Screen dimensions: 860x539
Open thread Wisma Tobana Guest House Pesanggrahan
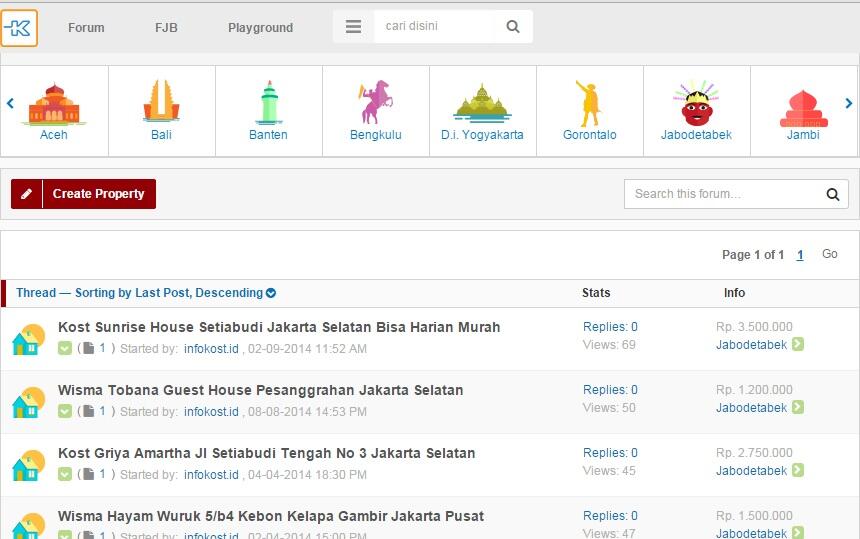coord(261,390)
